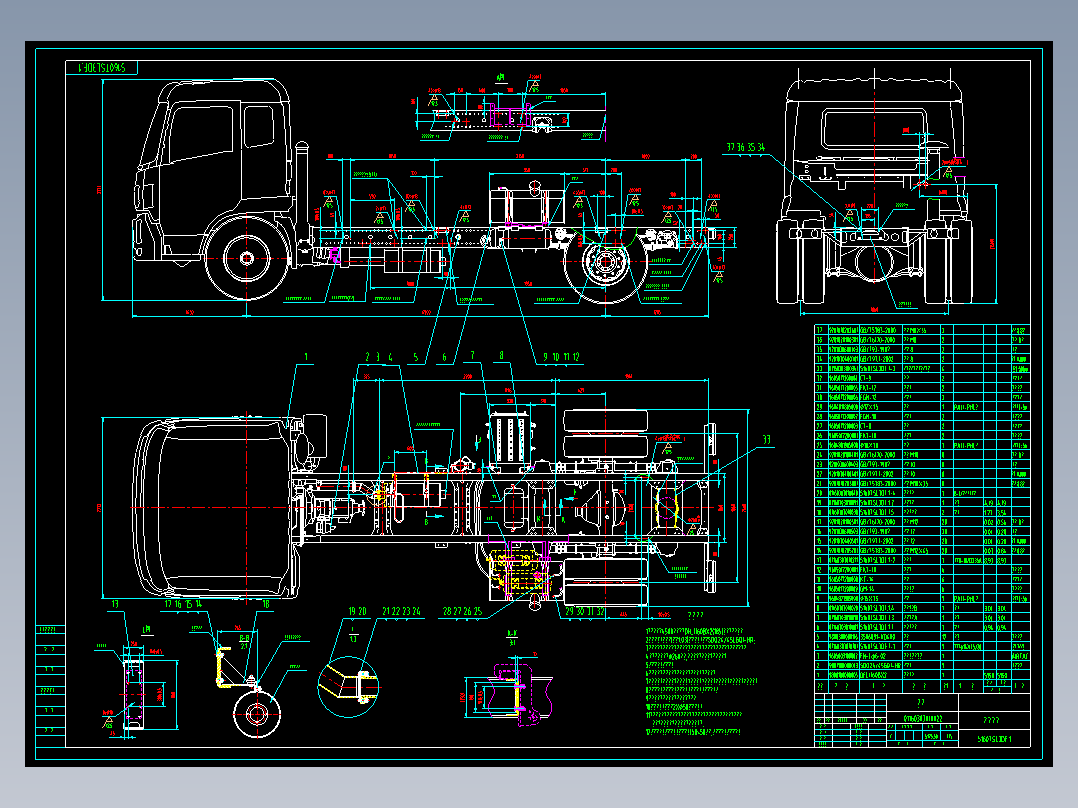Select callout number 33

[x=767, y=440]
